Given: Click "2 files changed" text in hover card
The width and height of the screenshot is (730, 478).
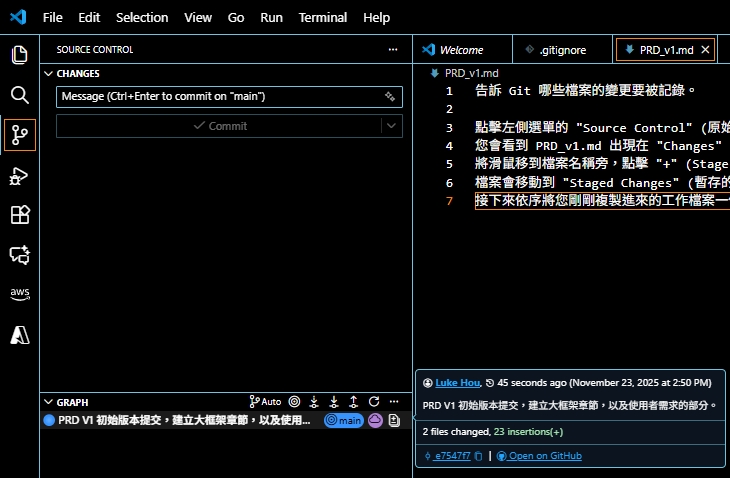Looking at the screenshot, I should tap(456, 432).
